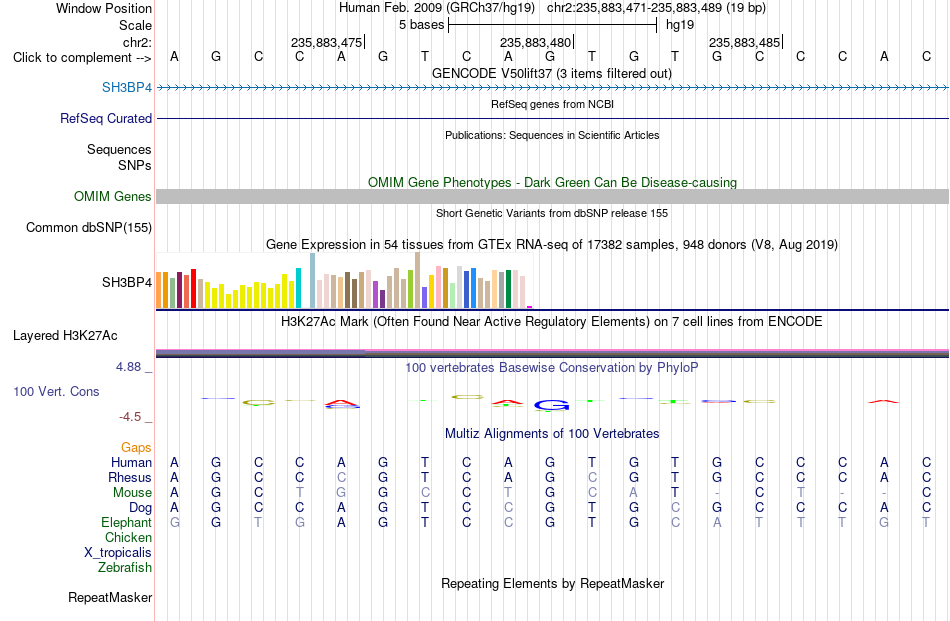Open the Common dbSNP(155) track label
Viewport: 950px width, 621px height.
[89, 227]
